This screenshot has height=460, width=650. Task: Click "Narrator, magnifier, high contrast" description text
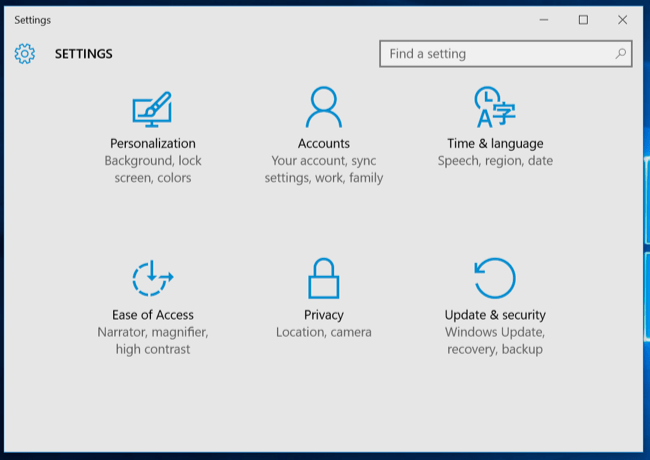pyautogui.click(x=153, y=341)
